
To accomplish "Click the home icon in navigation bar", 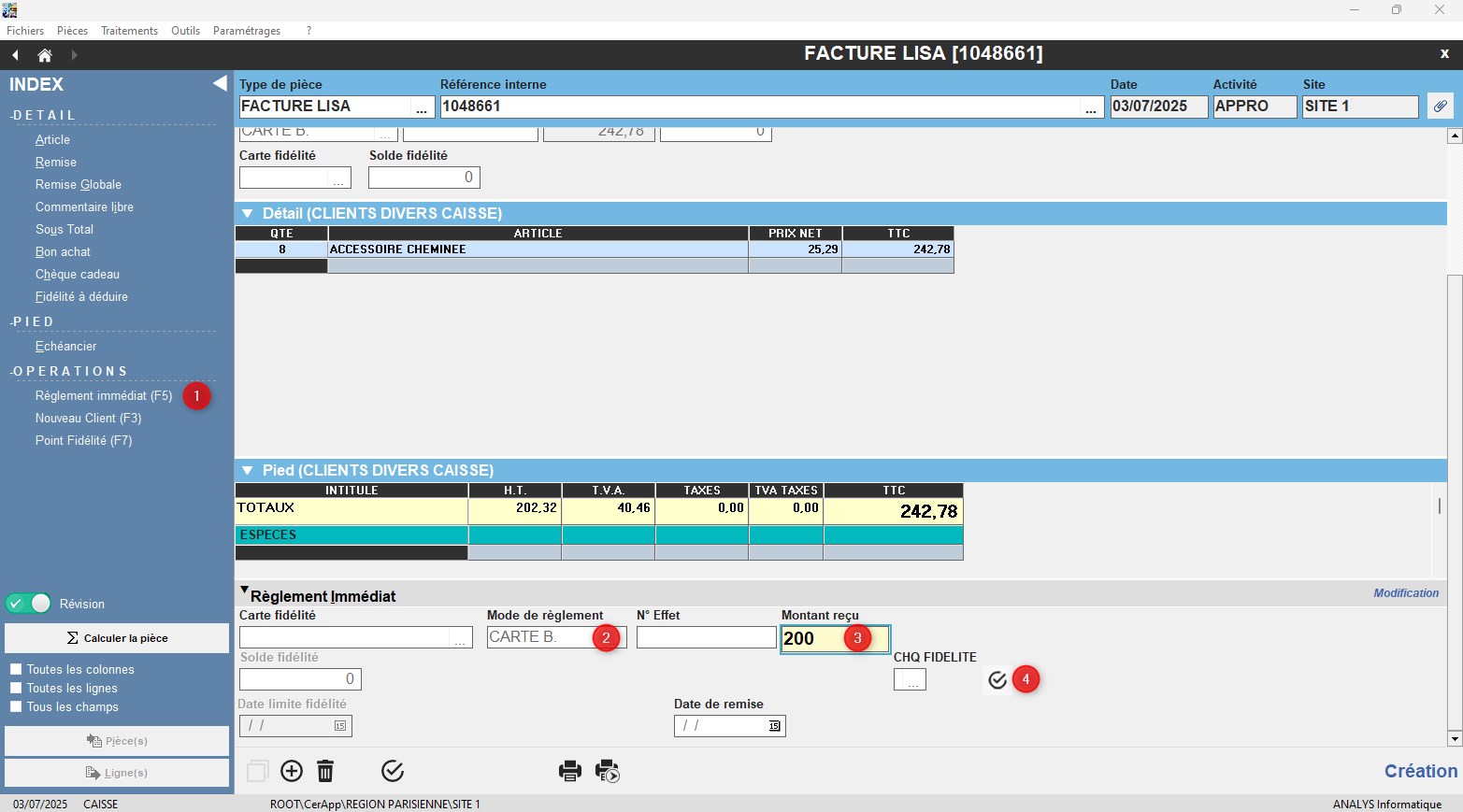I will point(44,55).
